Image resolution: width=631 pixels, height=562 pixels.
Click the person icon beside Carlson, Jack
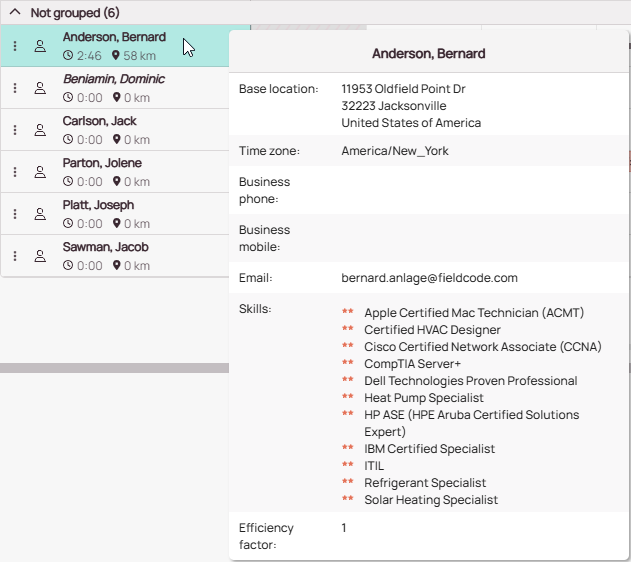(40, 130)
